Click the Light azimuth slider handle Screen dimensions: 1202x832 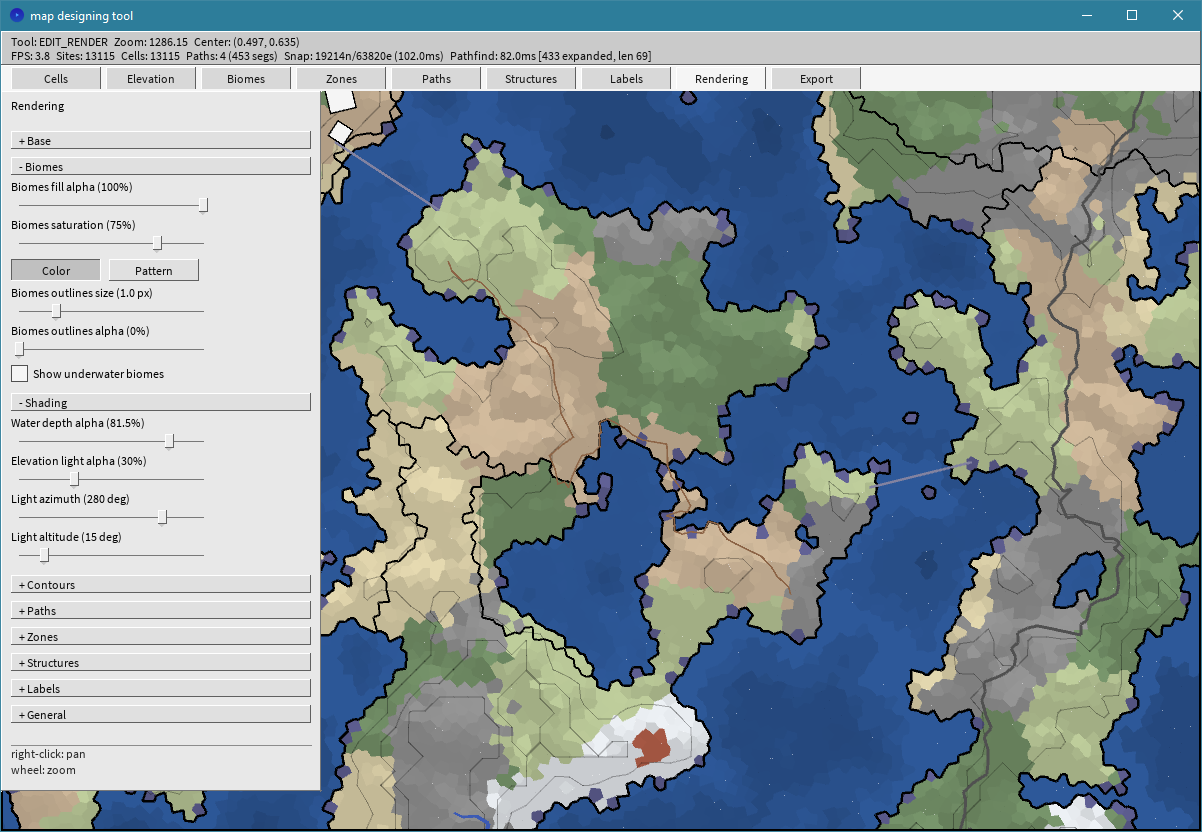[x=162, y=517]
